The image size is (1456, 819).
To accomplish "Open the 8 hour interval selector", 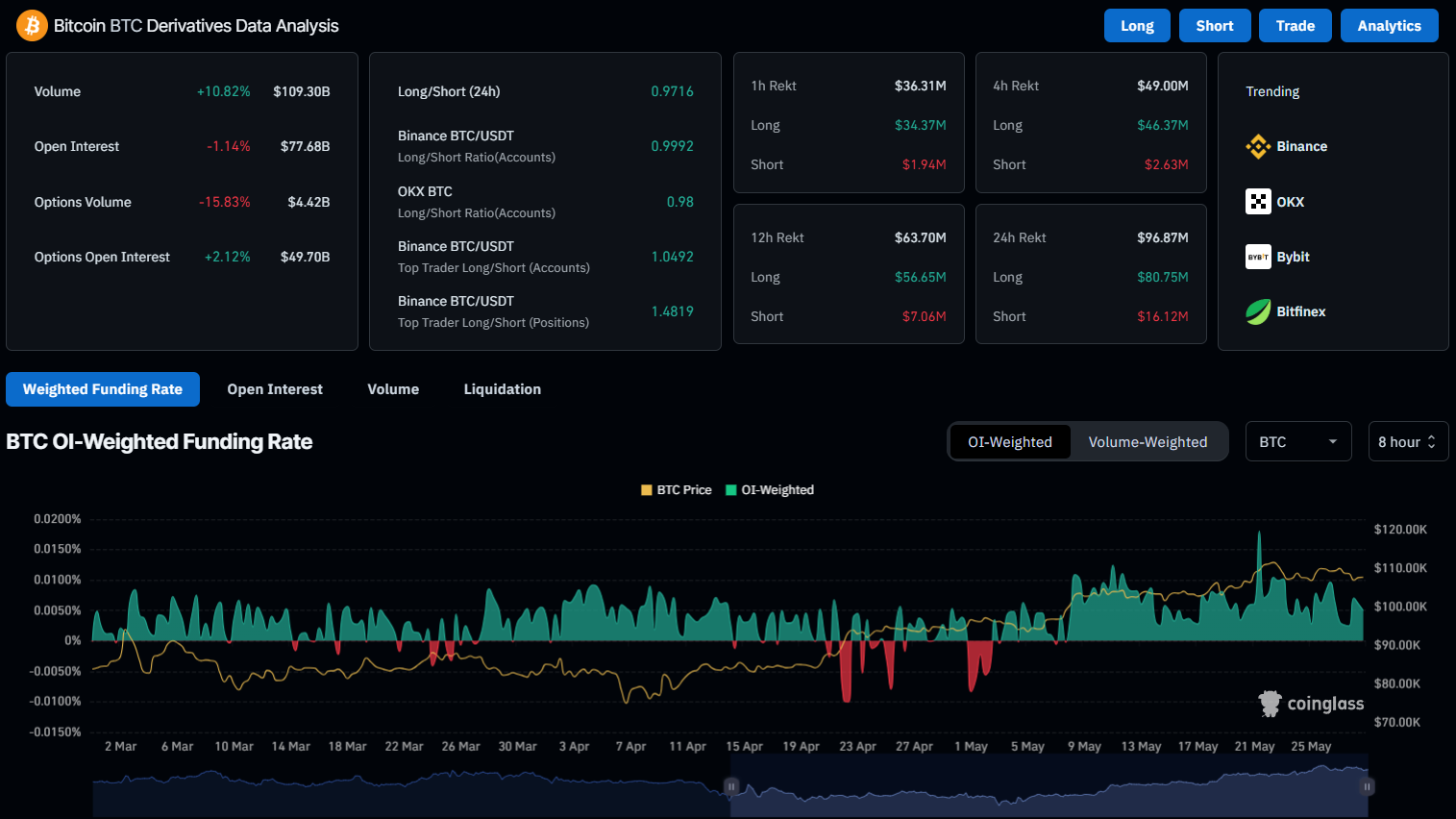I will (1407, 442).
